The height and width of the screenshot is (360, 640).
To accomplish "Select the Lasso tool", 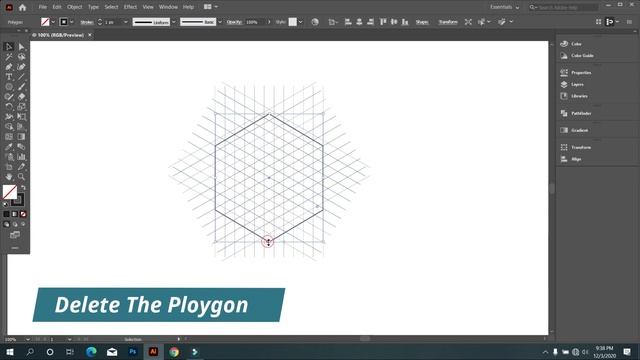I will coord(21,57).
